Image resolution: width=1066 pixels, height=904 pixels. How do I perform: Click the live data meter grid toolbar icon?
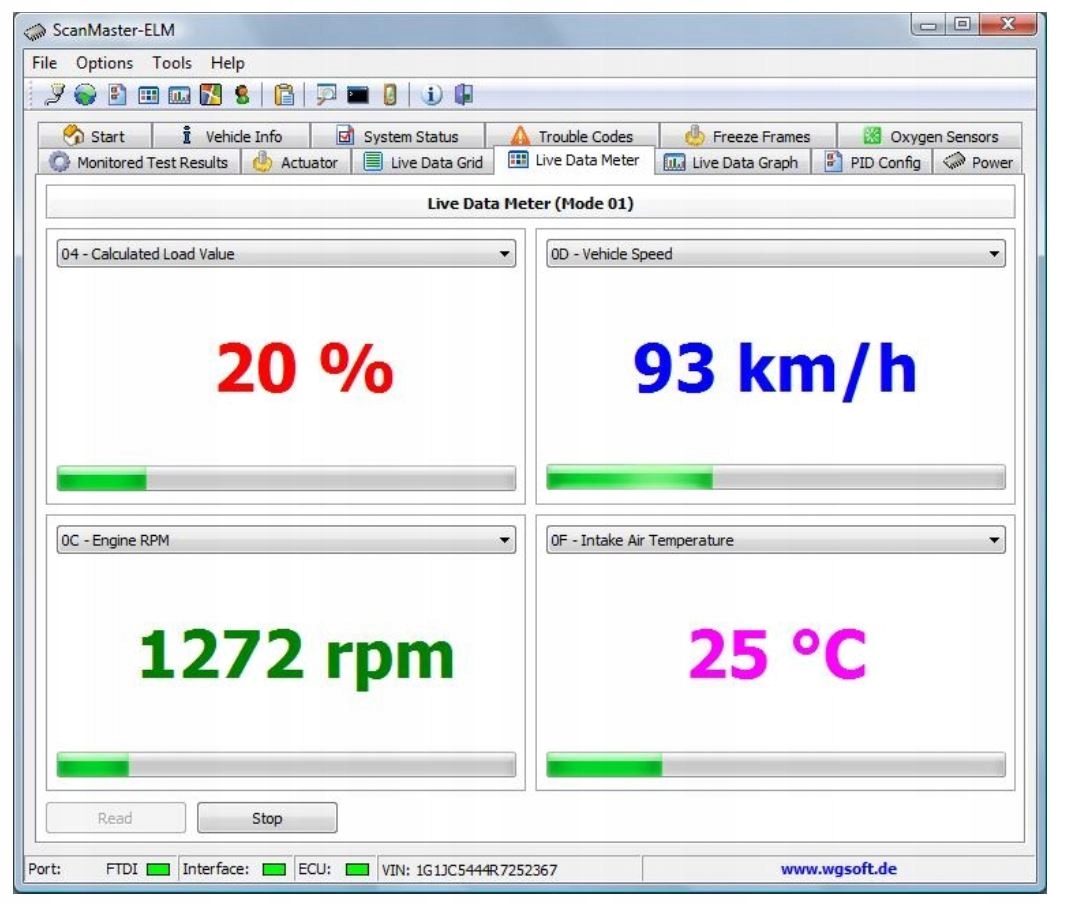[x=148, y=95]
